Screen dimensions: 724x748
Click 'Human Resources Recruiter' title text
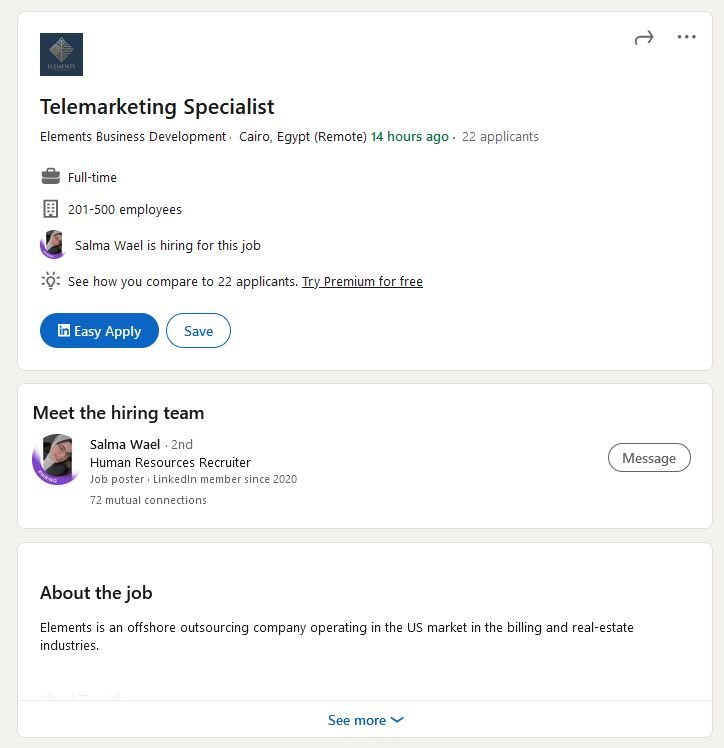click(170, 463)
